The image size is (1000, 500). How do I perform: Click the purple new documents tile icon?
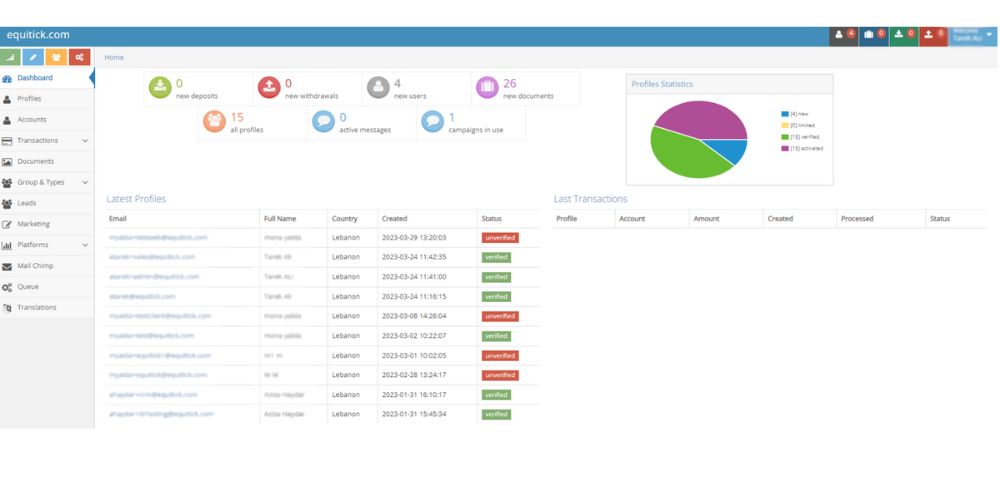pyautogui.click(x=486, y=88)
